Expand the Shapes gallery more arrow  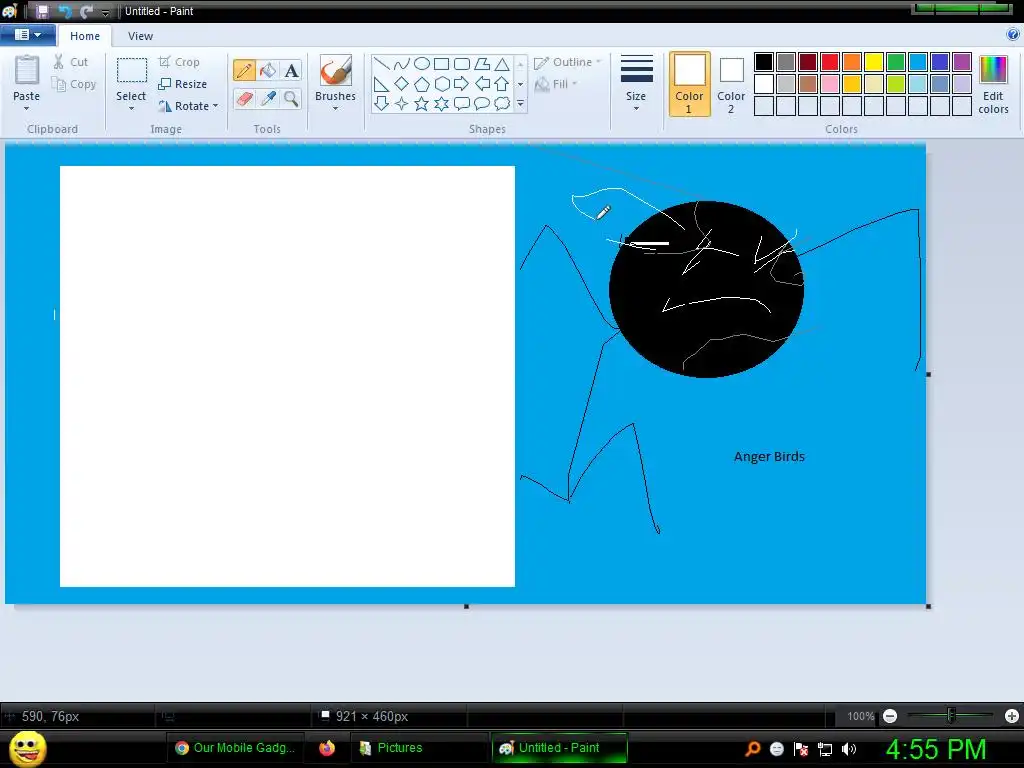pos(520,103)
